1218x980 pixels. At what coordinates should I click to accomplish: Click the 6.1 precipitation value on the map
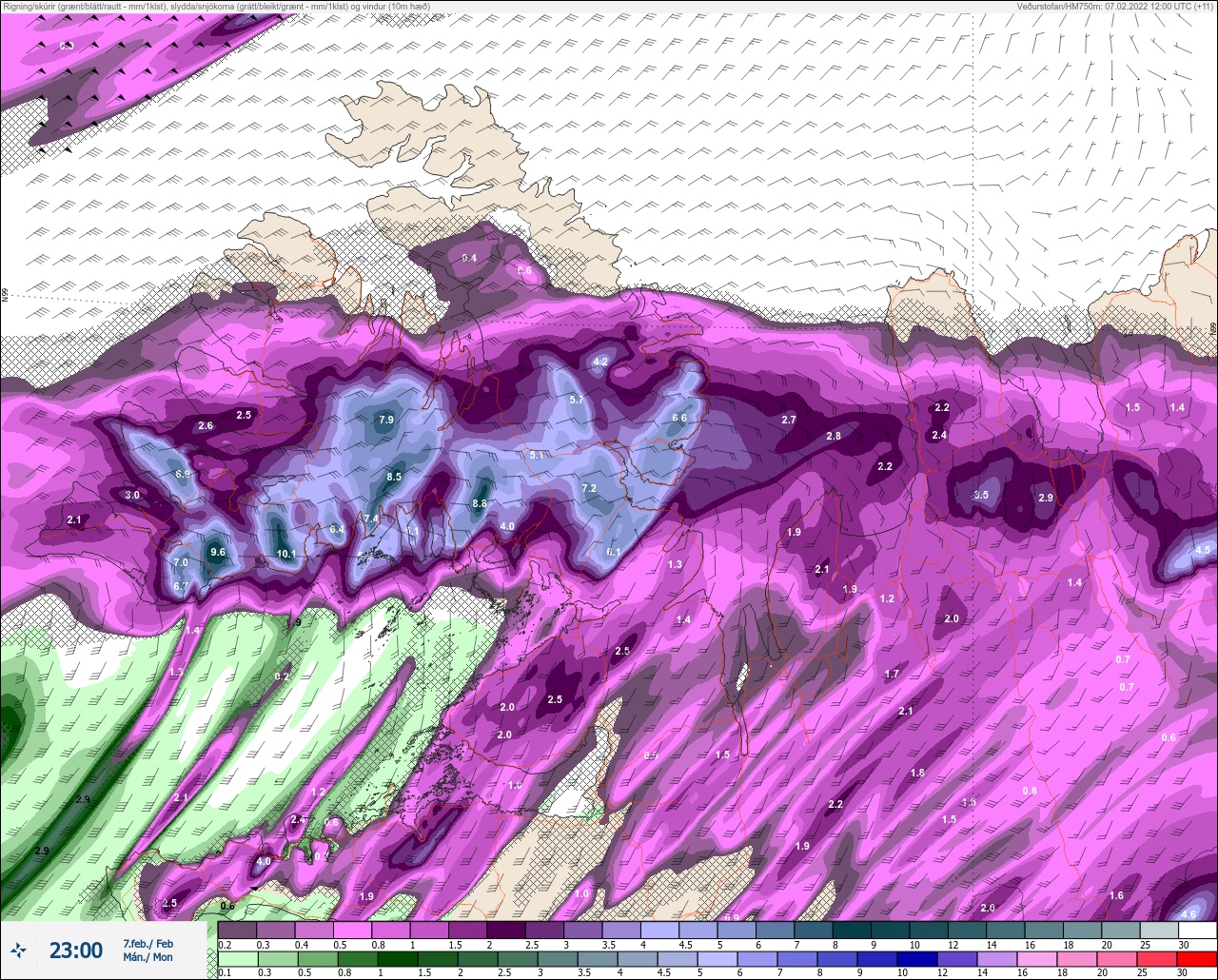[x=614, y=552]
